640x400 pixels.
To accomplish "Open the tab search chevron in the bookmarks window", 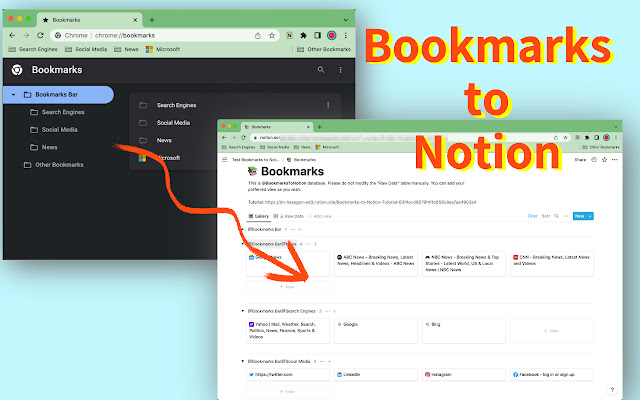I will 346,20.
